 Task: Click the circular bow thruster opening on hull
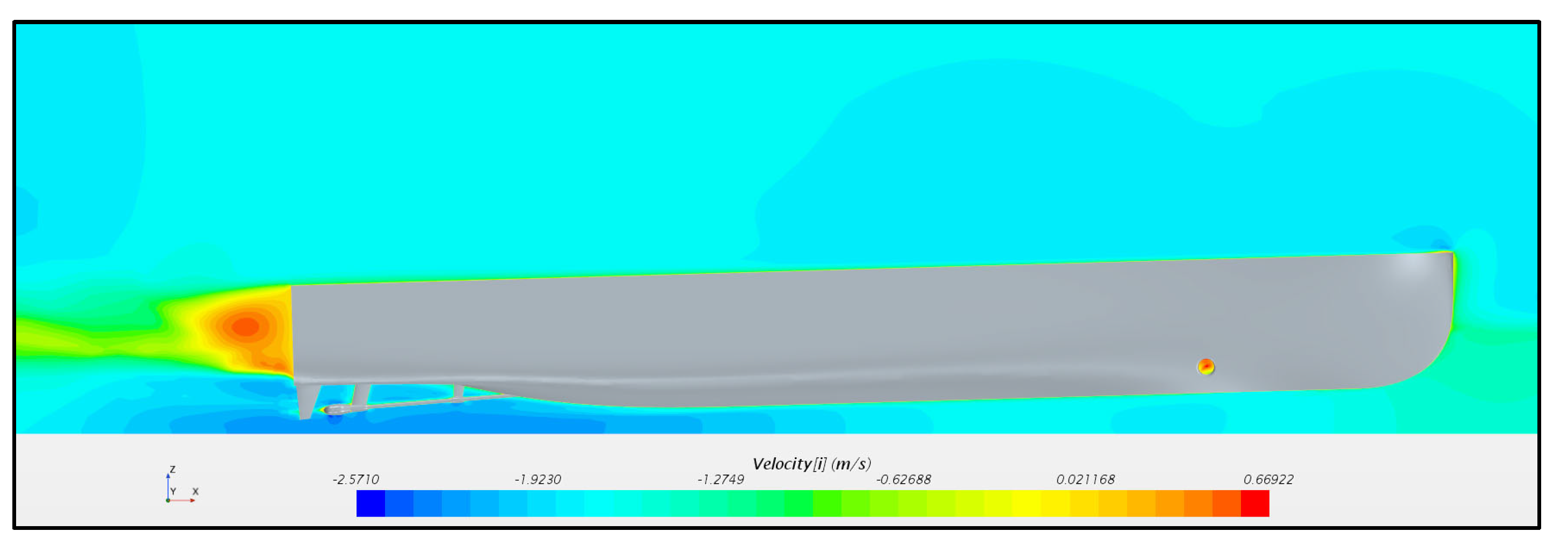(1205, 367)
